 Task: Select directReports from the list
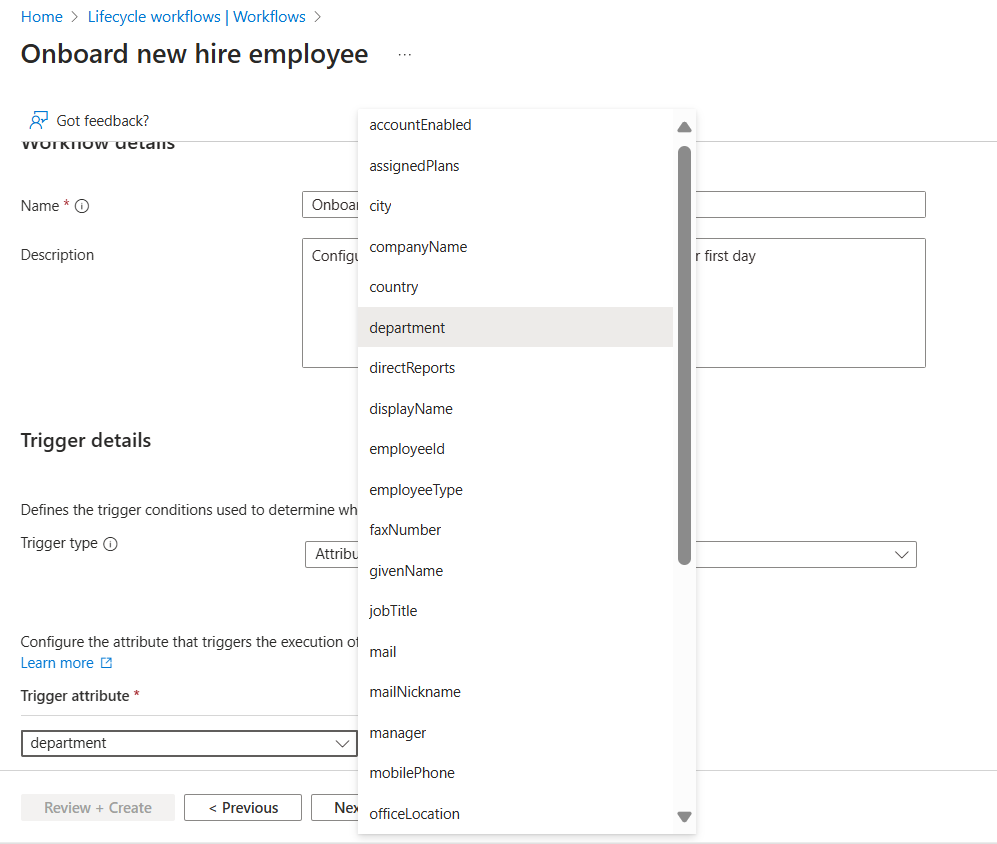[x=515, y=368]
